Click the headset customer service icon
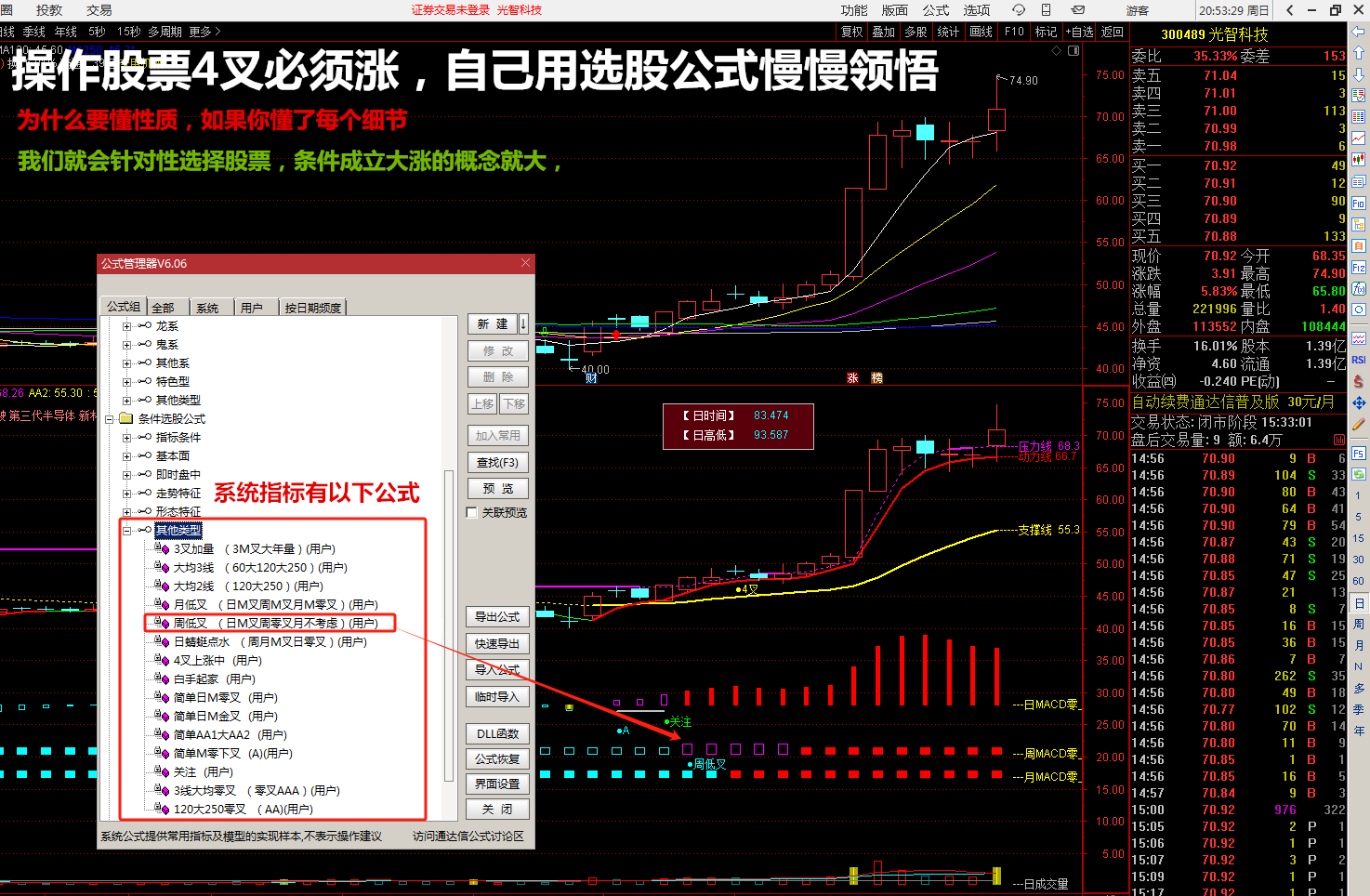Viewport: 1370px width, 896px height. (1019, 10)
